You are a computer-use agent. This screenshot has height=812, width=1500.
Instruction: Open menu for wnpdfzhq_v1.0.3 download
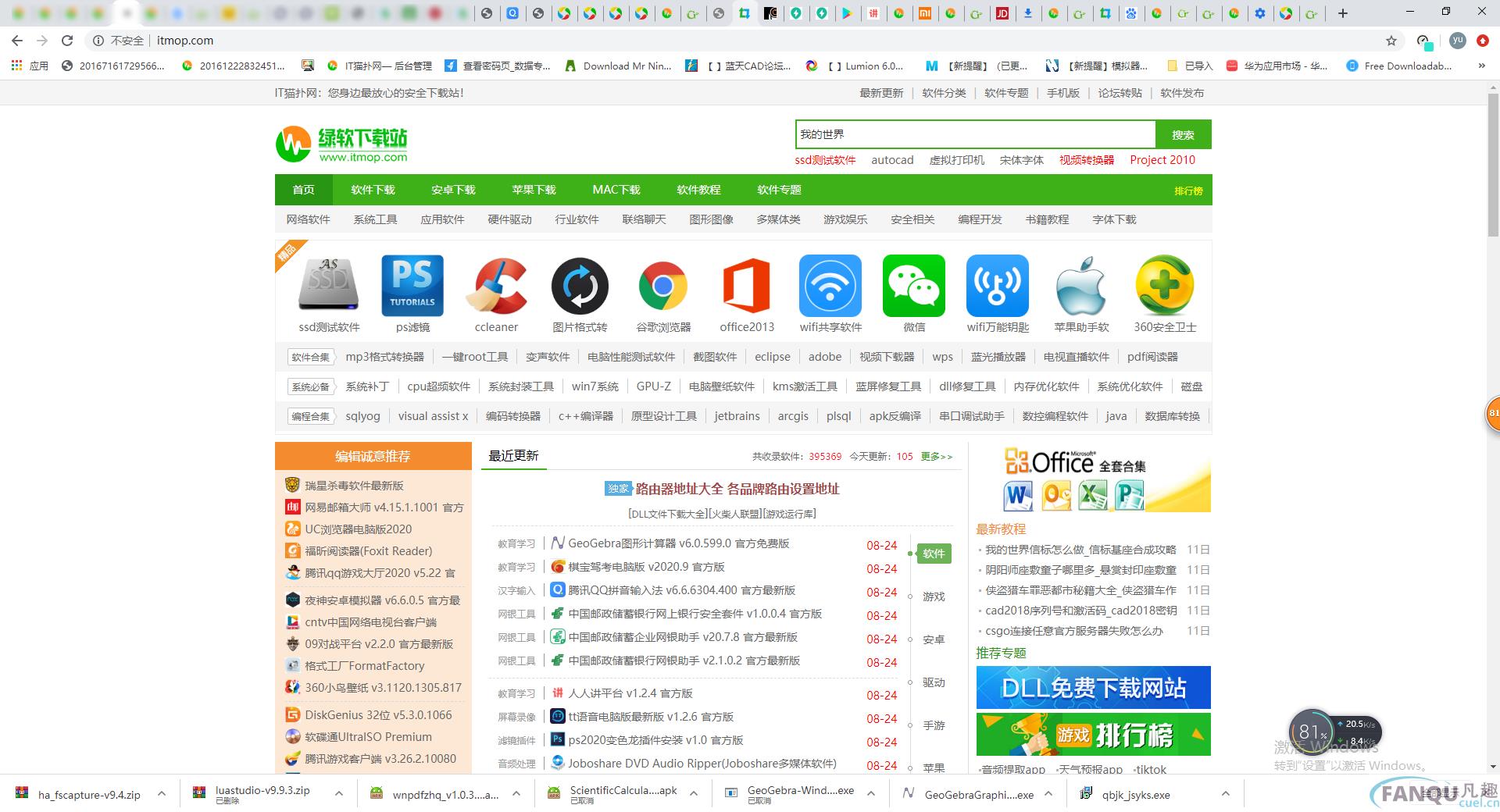[x=516, y=794]
